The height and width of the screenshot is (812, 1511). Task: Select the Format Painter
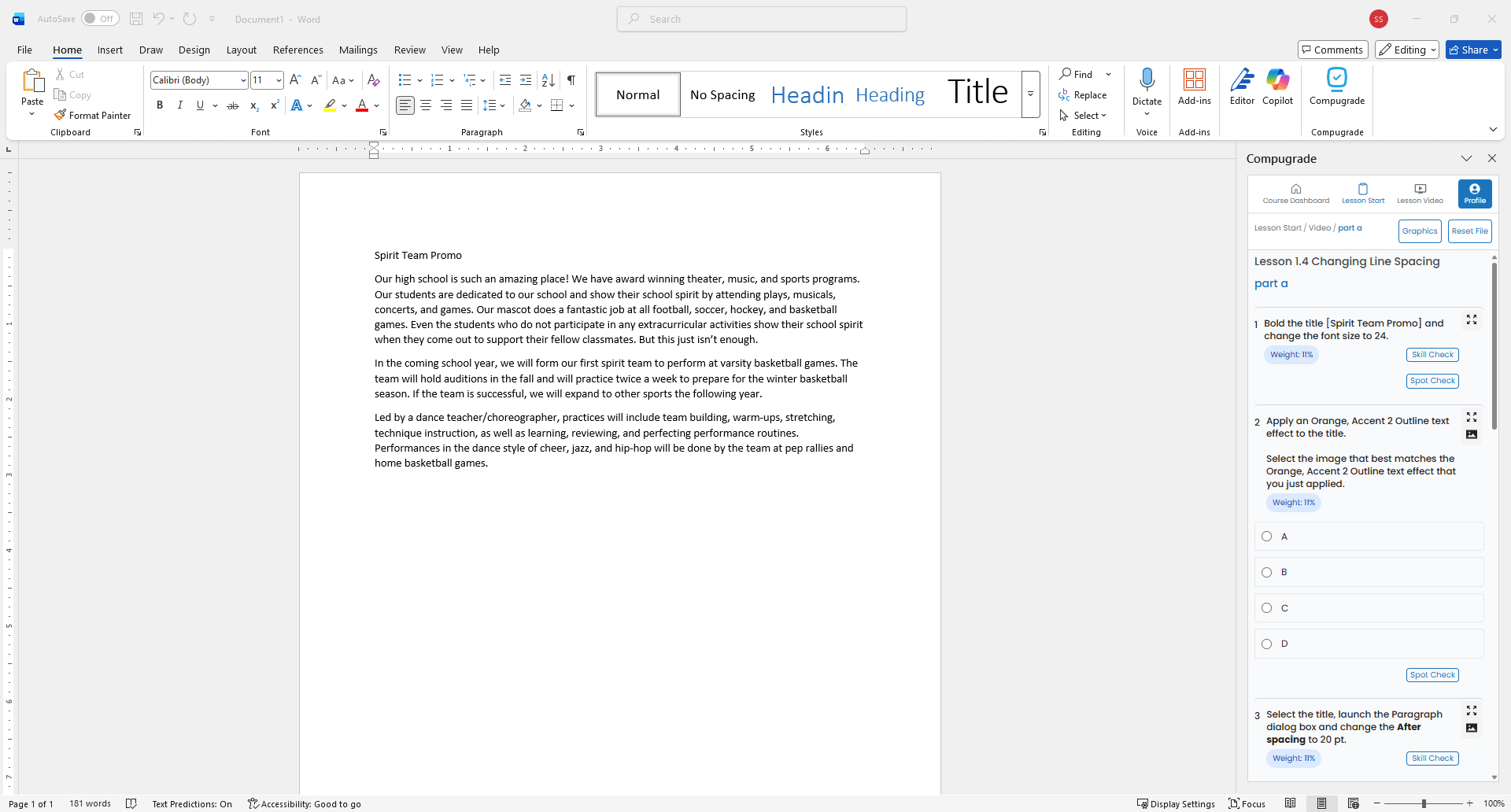tap(93, 115)
